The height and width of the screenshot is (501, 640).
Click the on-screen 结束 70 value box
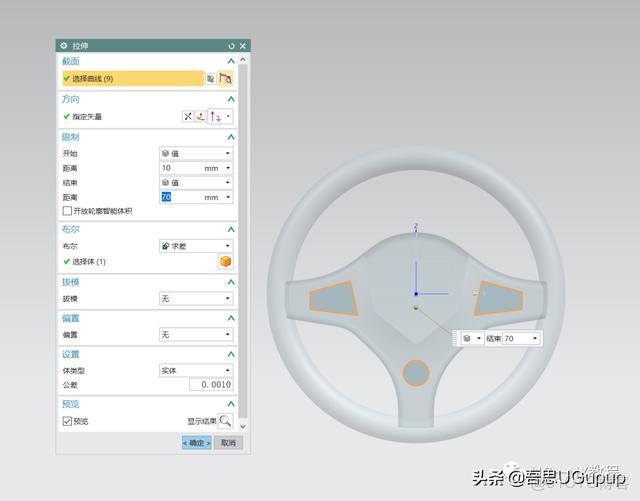517,338
